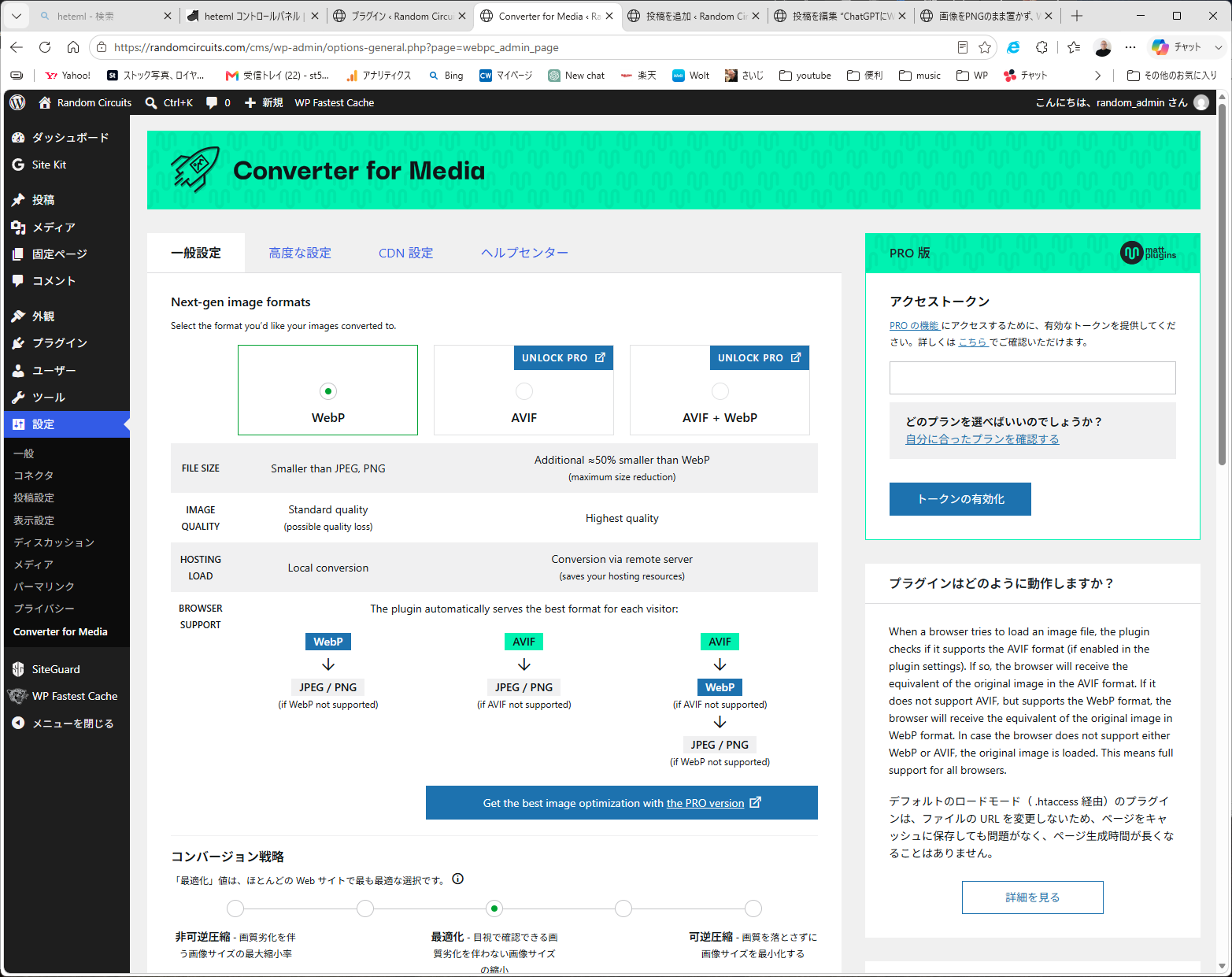This screenshot has height=977, width=1232.
Task: Show the コンバージョン戦略 info tooltip icon
Action: point(458,879)
